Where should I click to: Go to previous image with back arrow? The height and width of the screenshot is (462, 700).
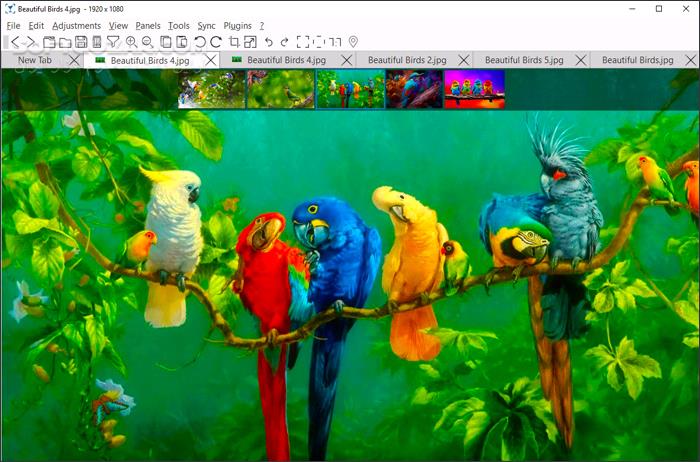[14, 42]
